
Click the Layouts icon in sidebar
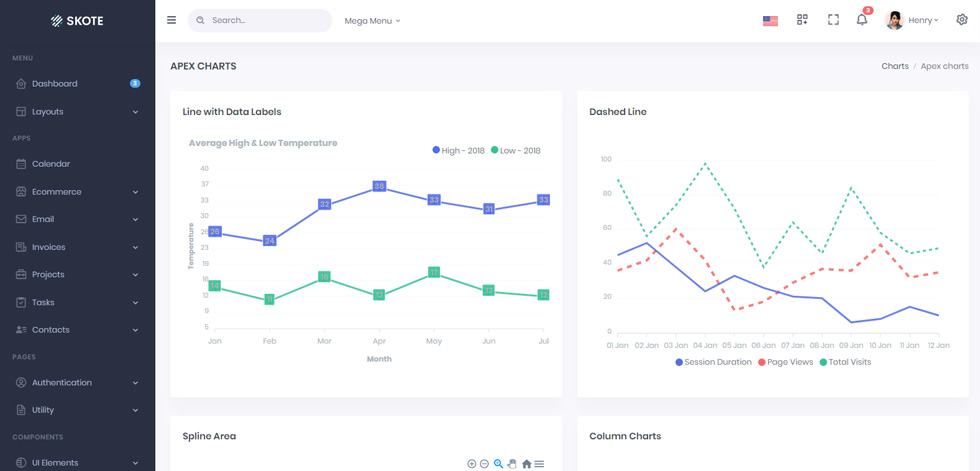(21, 112)
